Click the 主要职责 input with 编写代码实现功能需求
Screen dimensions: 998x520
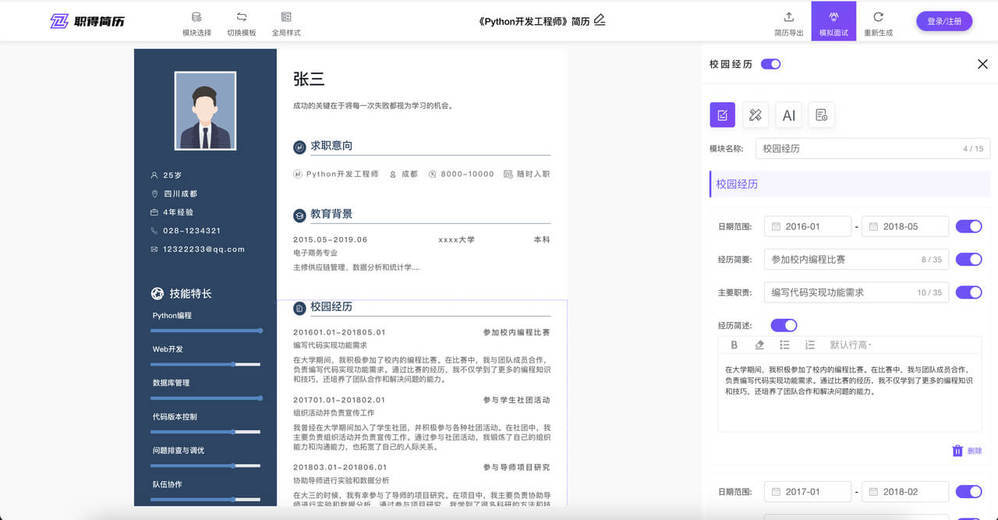pyautogui.click(x=856, y=293)
